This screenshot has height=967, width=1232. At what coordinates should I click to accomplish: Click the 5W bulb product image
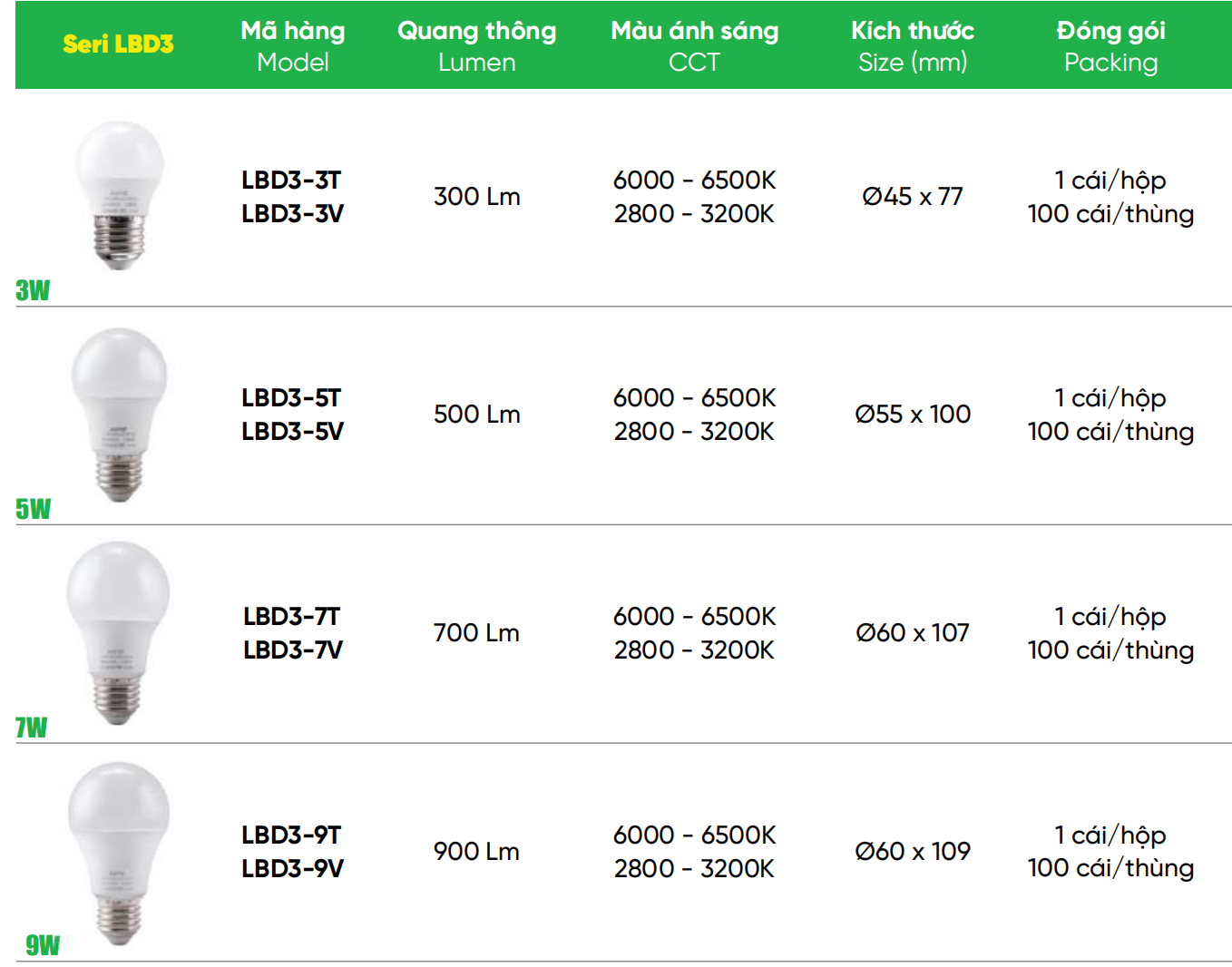coord(119,414)
